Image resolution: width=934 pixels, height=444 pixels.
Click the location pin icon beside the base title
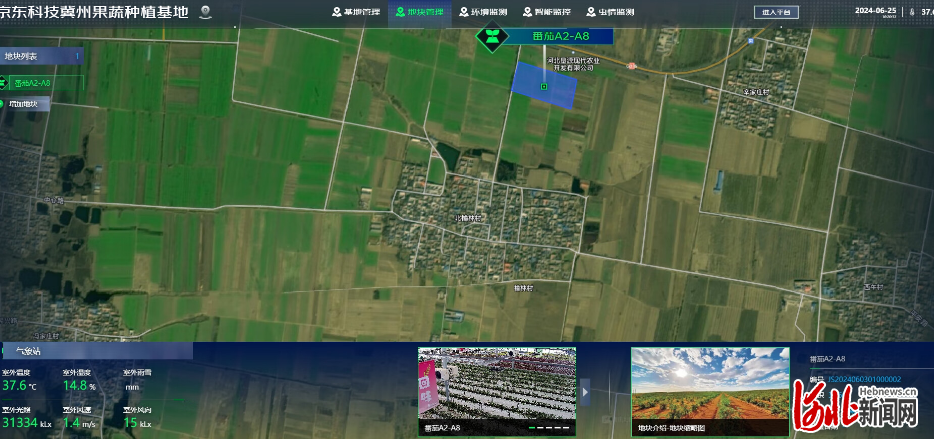[205, 12]
